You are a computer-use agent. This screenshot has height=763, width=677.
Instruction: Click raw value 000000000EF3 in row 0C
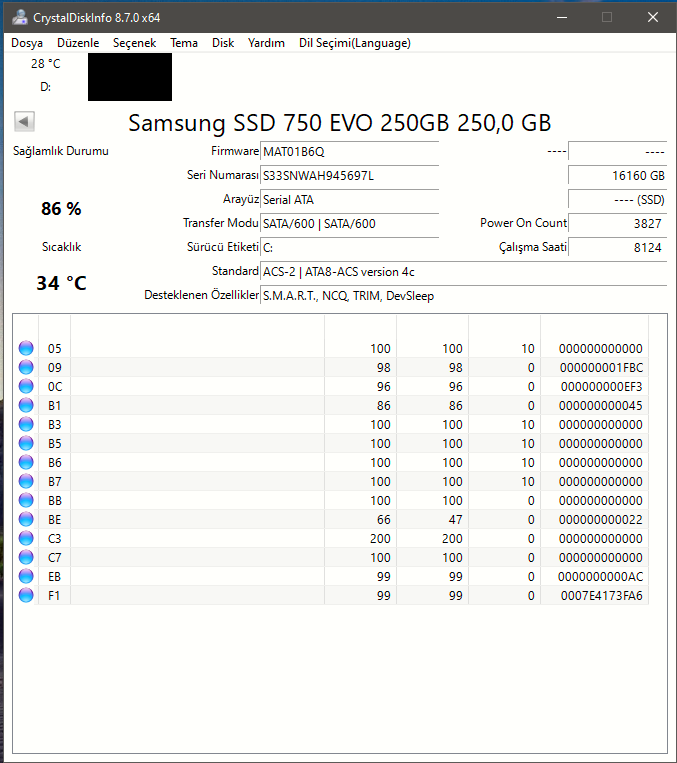(602, 386)
